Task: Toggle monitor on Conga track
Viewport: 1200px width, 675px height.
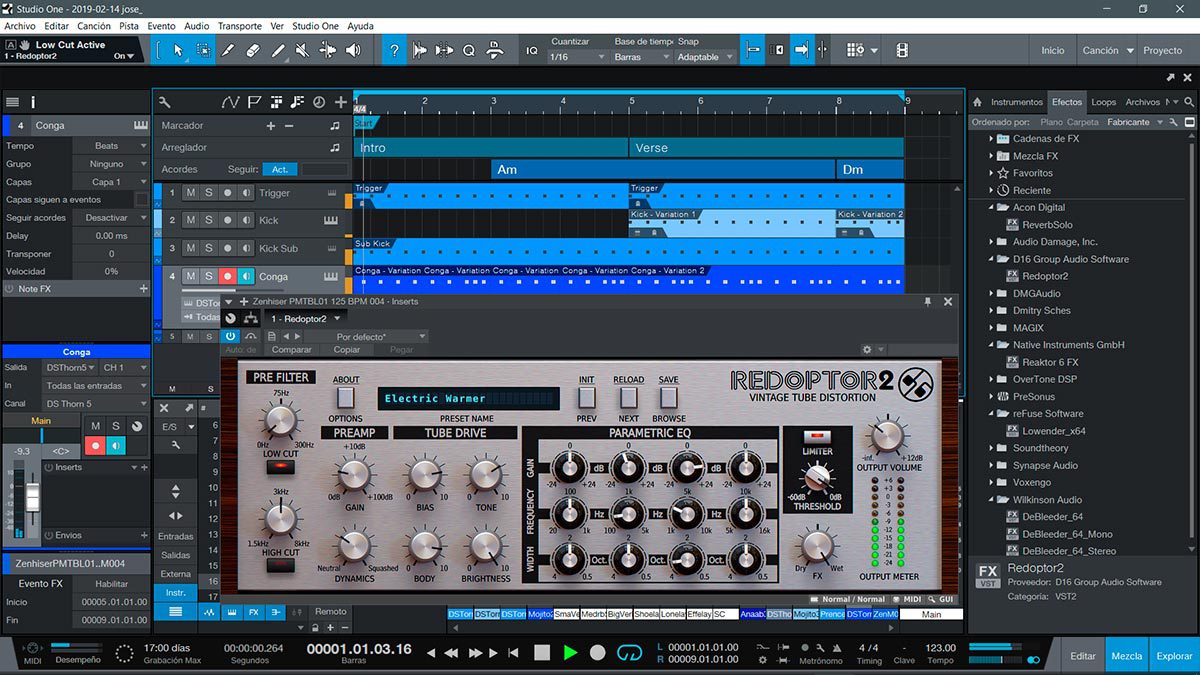Action: click(245, 276)
